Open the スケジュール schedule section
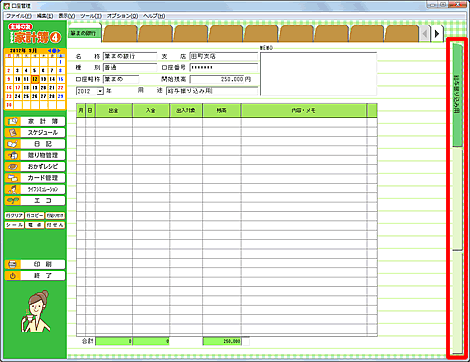 coord(35,133)
